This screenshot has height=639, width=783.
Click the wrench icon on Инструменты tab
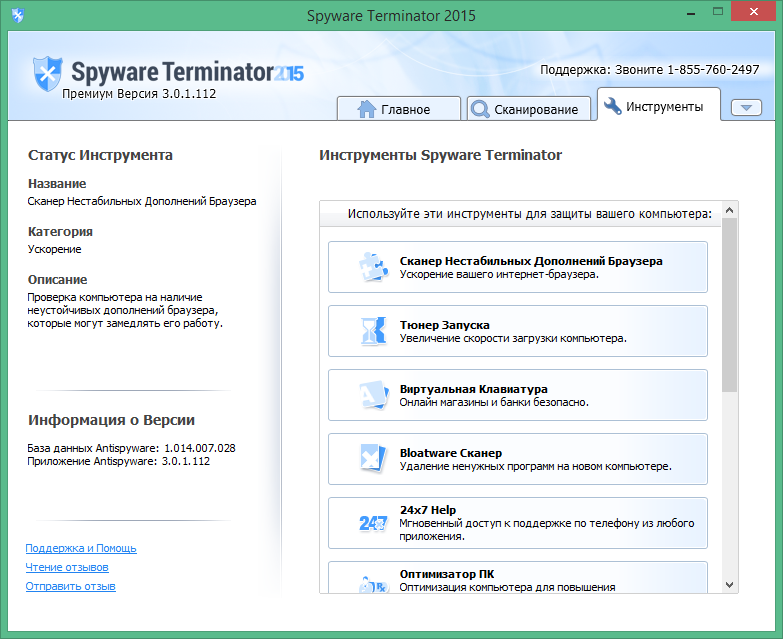point(612,106)
